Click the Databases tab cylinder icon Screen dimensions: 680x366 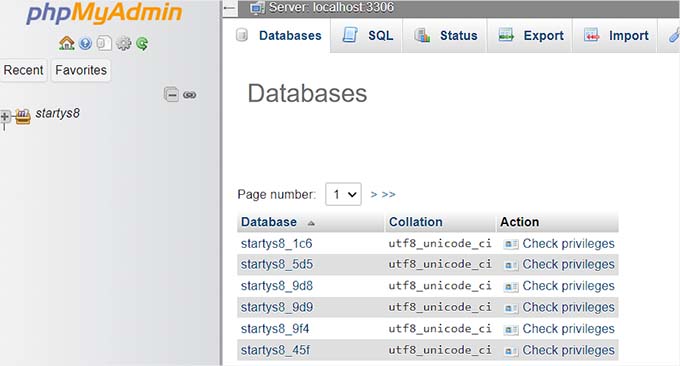click(242, 35)
